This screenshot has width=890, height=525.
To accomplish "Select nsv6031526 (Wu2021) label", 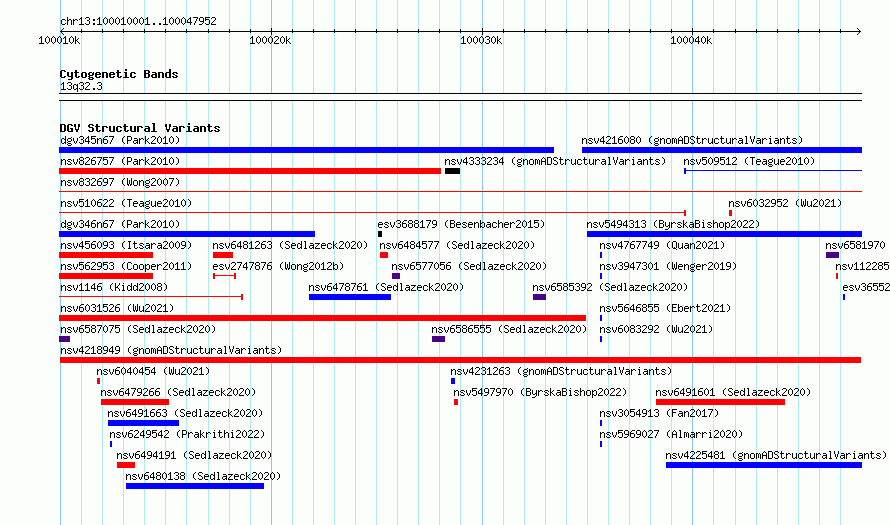I will click(x=117, y=308).
